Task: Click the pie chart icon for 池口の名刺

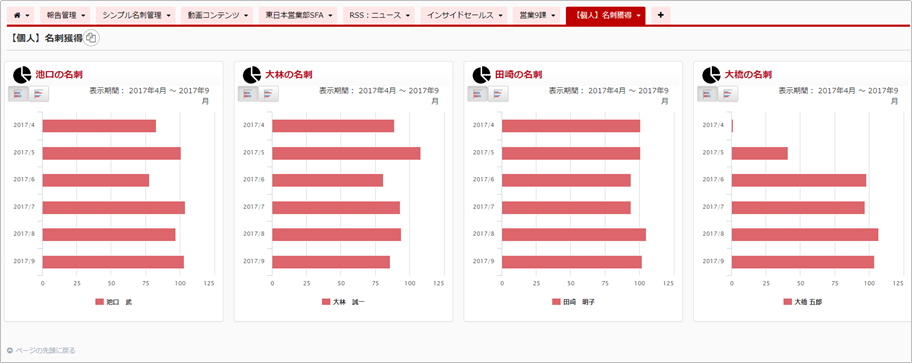Action: (x=22, y=75)
